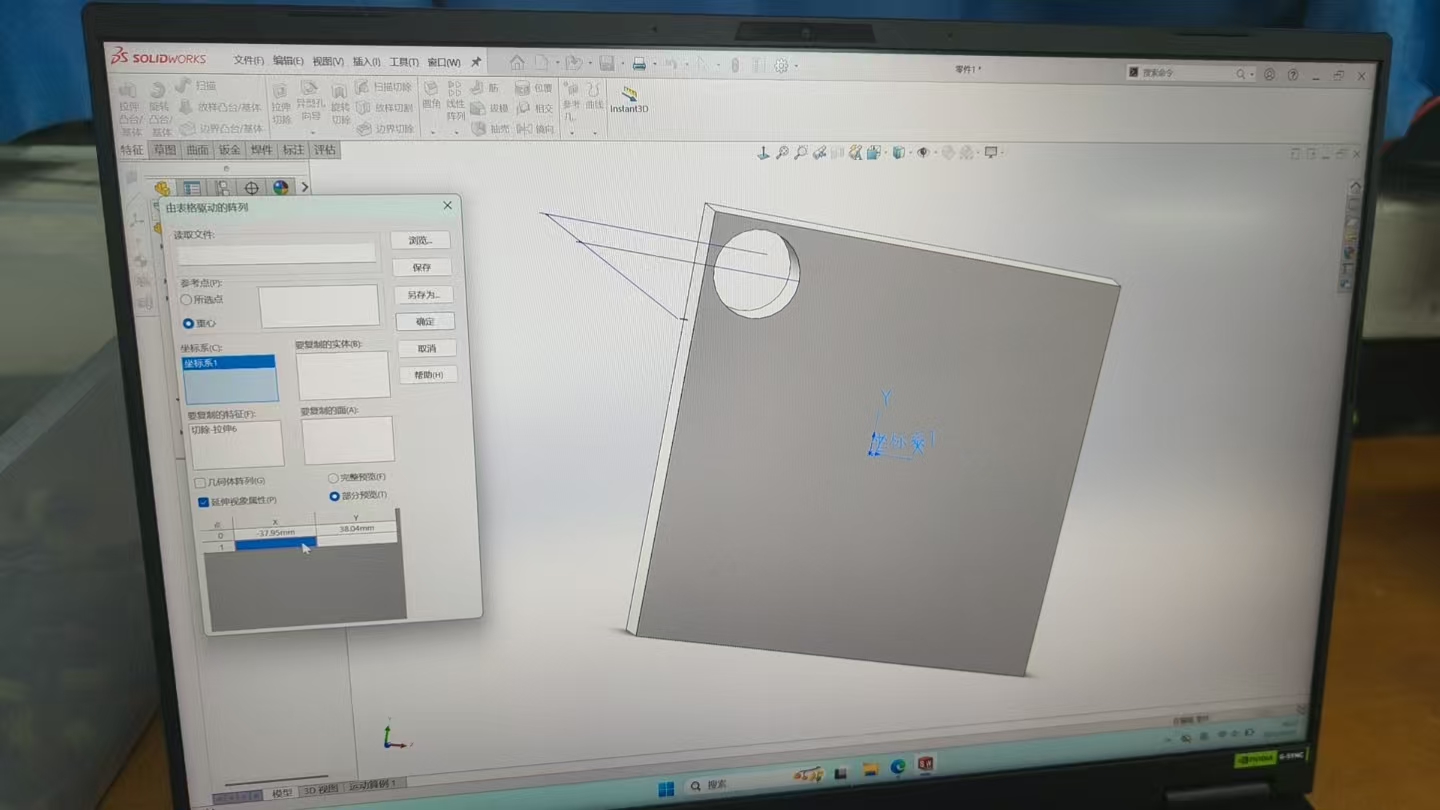Click the 取消 button
This screenshot has height=810, width=1440.
pos(427,348)
